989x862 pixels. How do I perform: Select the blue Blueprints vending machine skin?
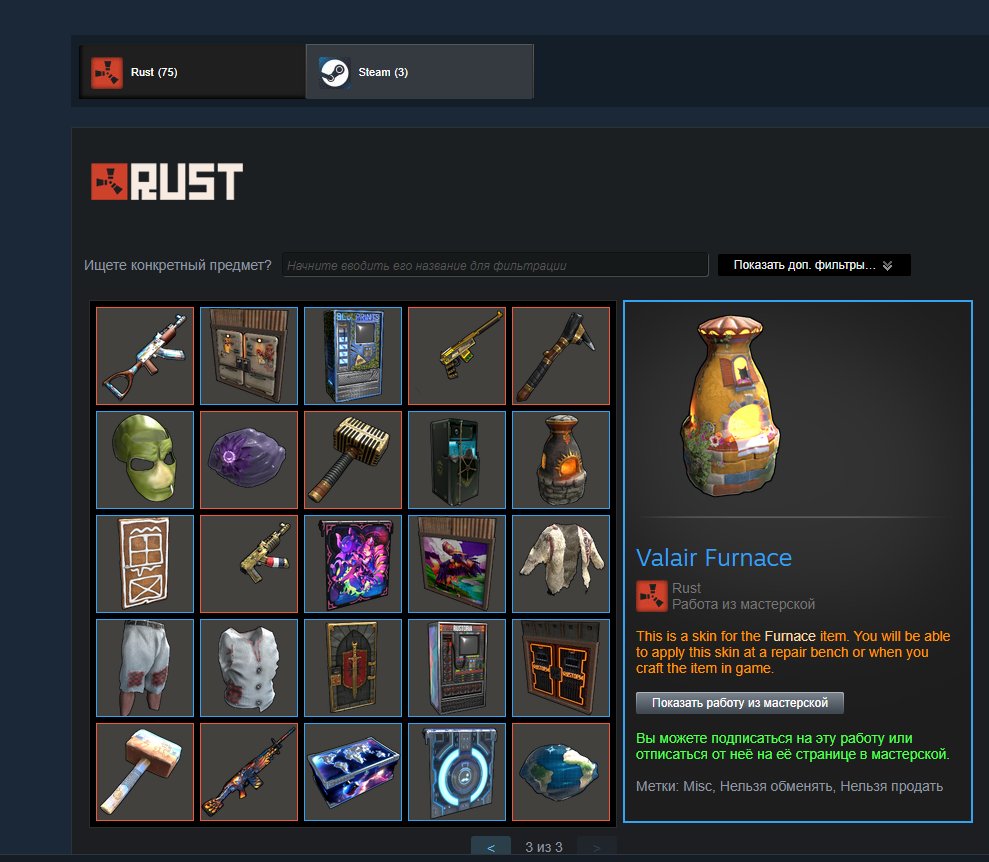point(353,356)
